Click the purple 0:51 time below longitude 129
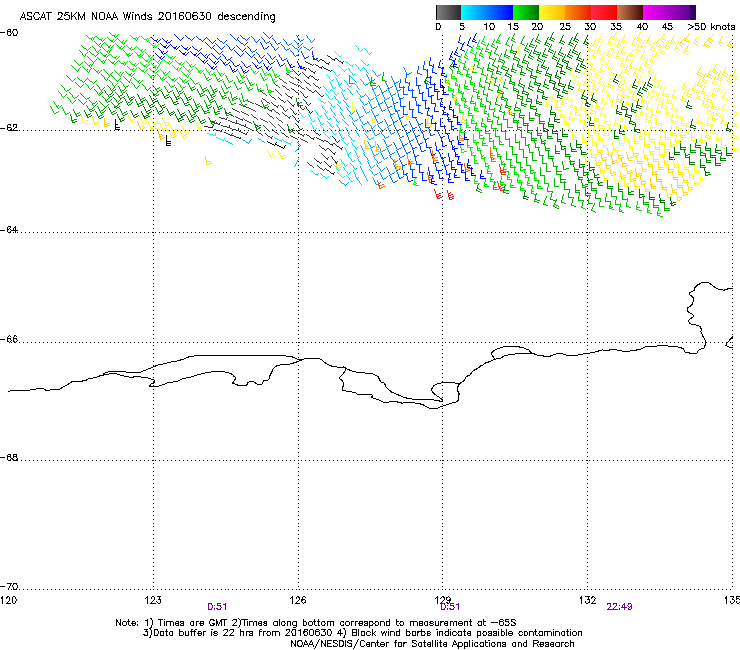The width and height of the screenshot is (740, 650). click(450, 607)
